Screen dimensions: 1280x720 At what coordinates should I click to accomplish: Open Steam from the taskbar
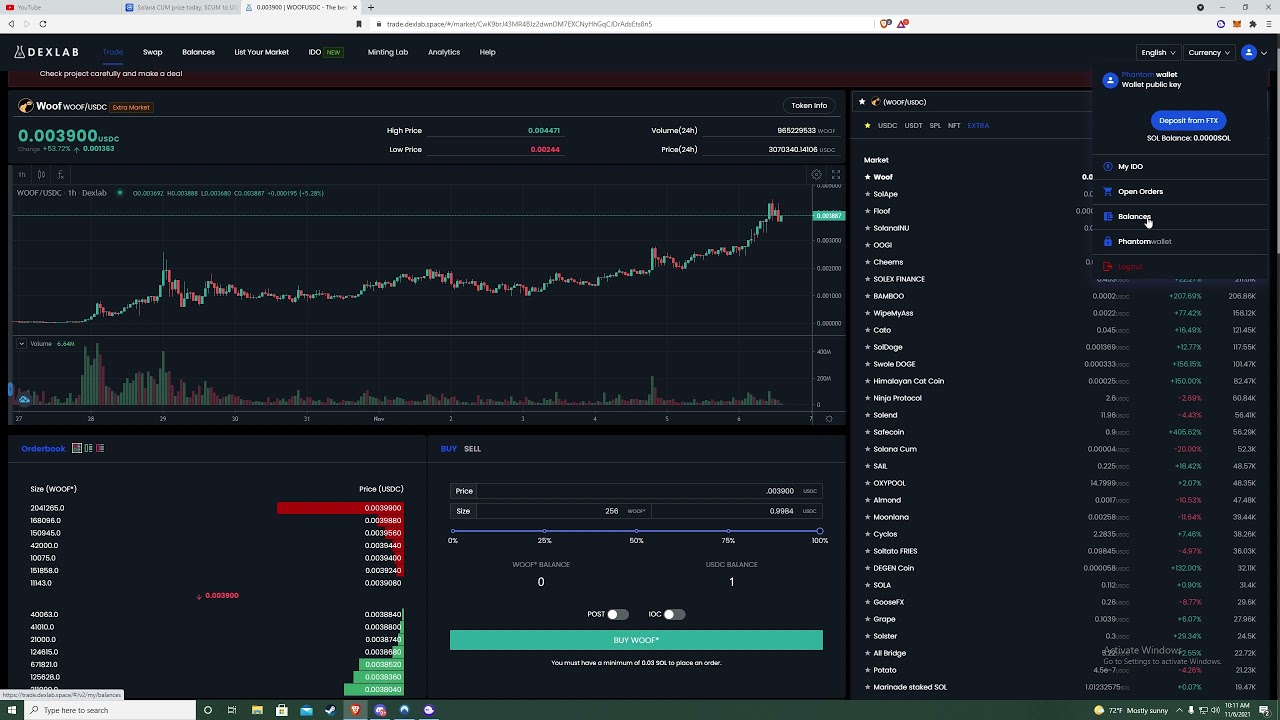(331, 710)
